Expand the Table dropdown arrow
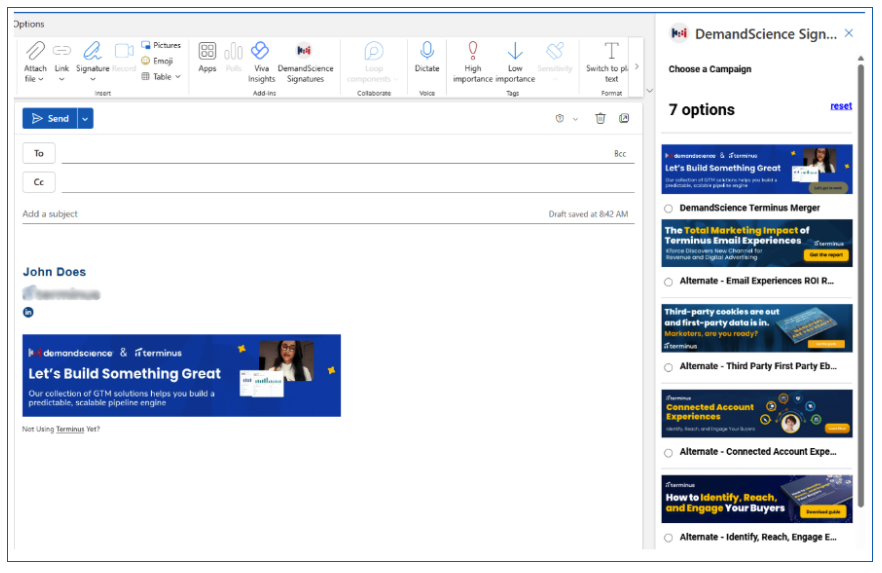 point(178,76)
